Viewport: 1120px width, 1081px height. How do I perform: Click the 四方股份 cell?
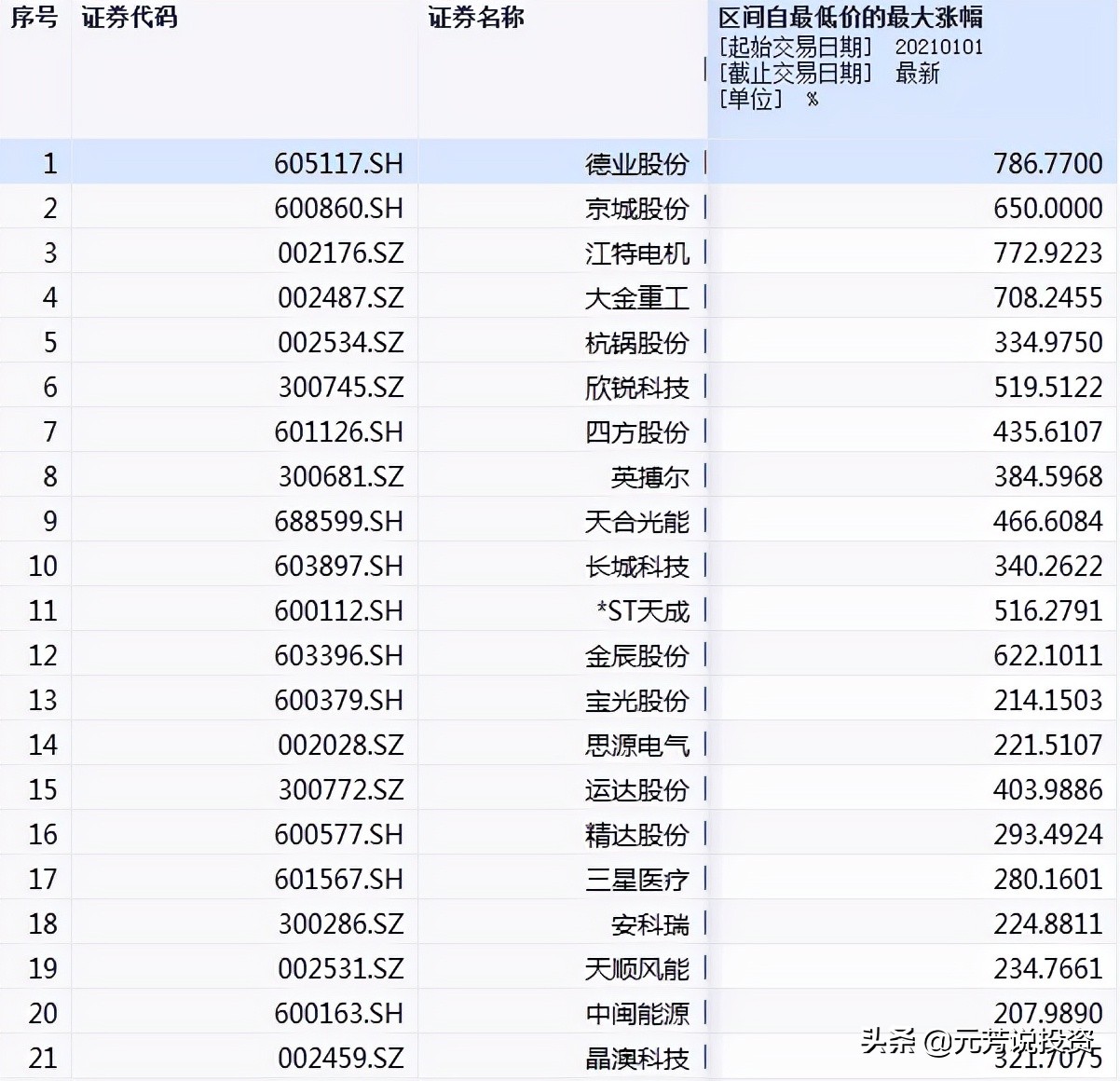(637, 432)
